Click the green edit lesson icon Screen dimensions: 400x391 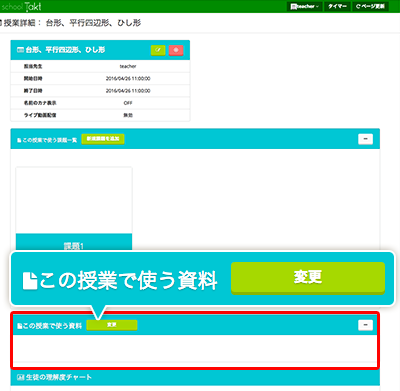[158, 50]
